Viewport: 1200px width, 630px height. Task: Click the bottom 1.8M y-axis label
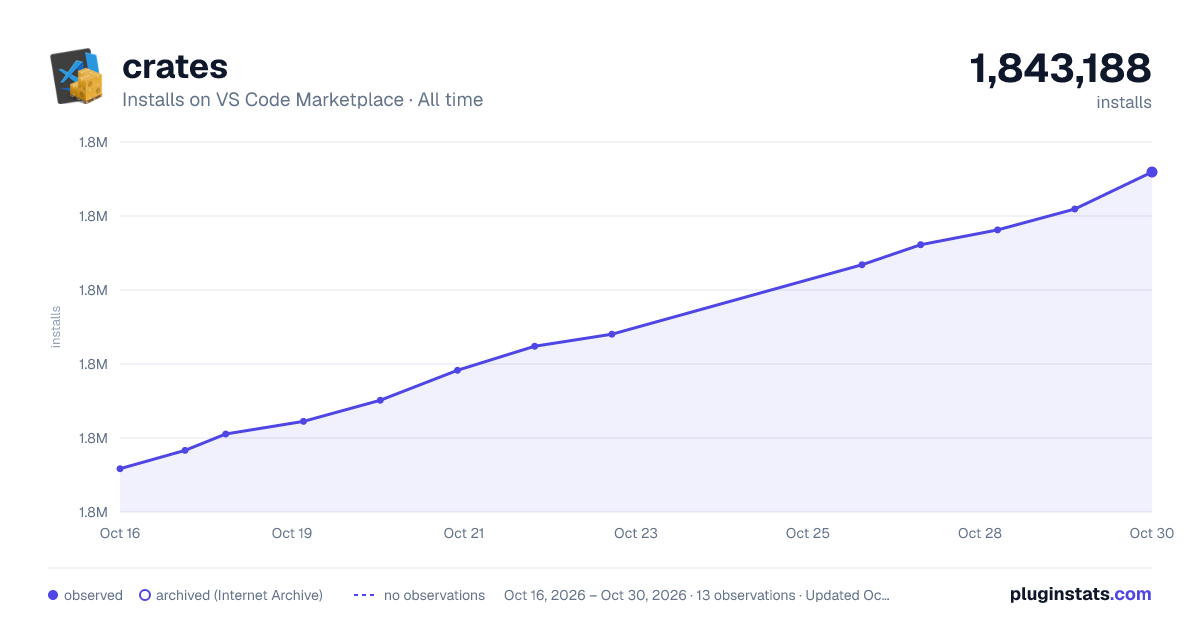93,512
